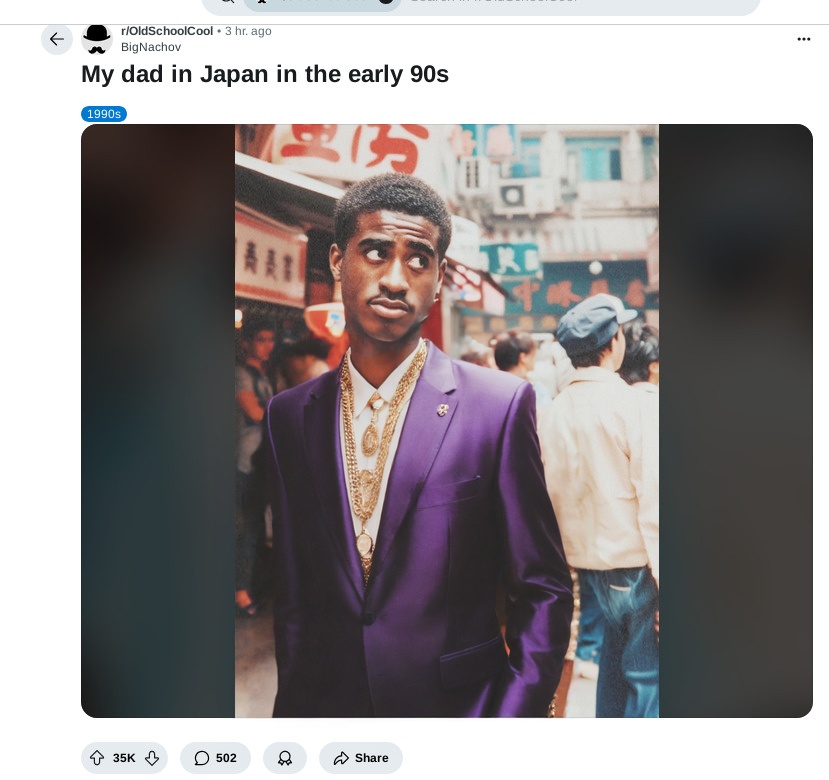
Task: Click the '3 hr. ago' timestamp
Action: 248,31
